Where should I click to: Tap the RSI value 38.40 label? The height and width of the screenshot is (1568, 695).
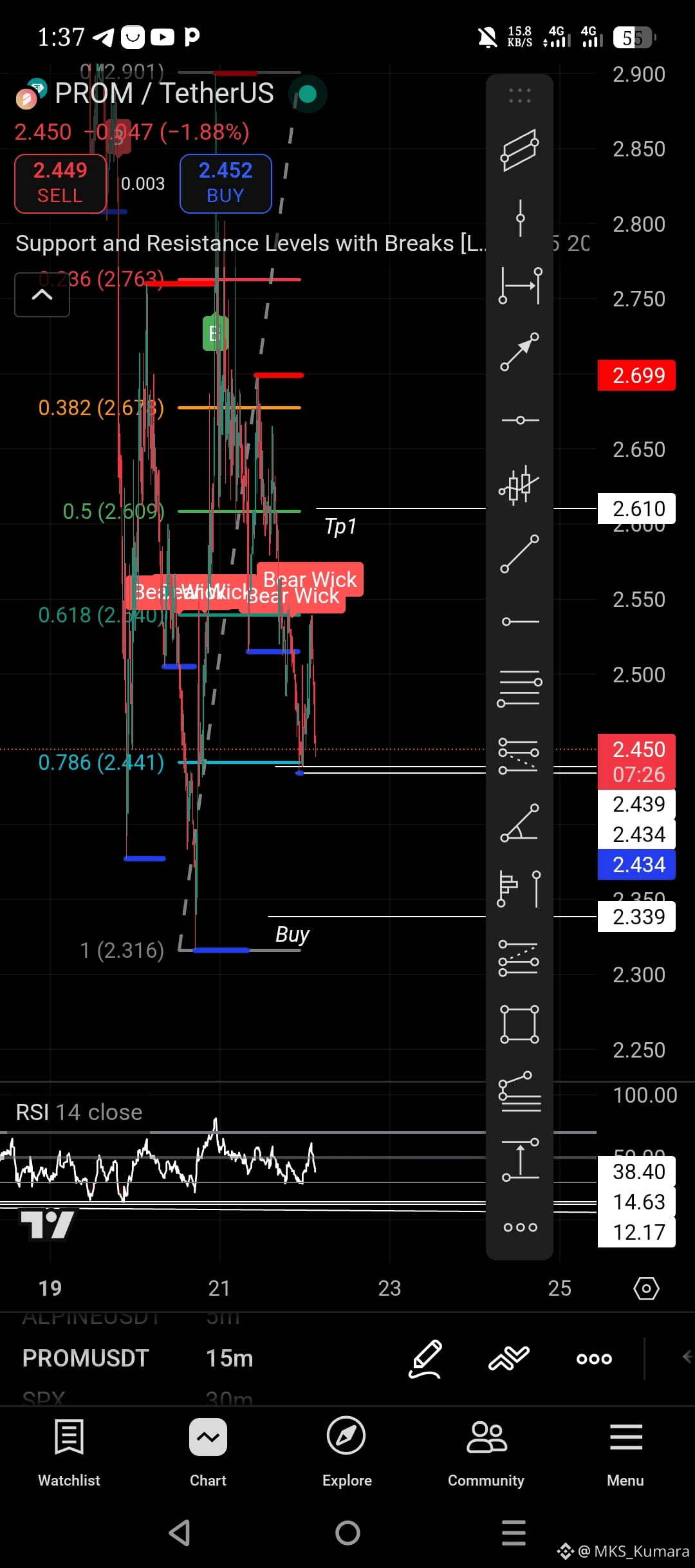tap(636, 1171)
